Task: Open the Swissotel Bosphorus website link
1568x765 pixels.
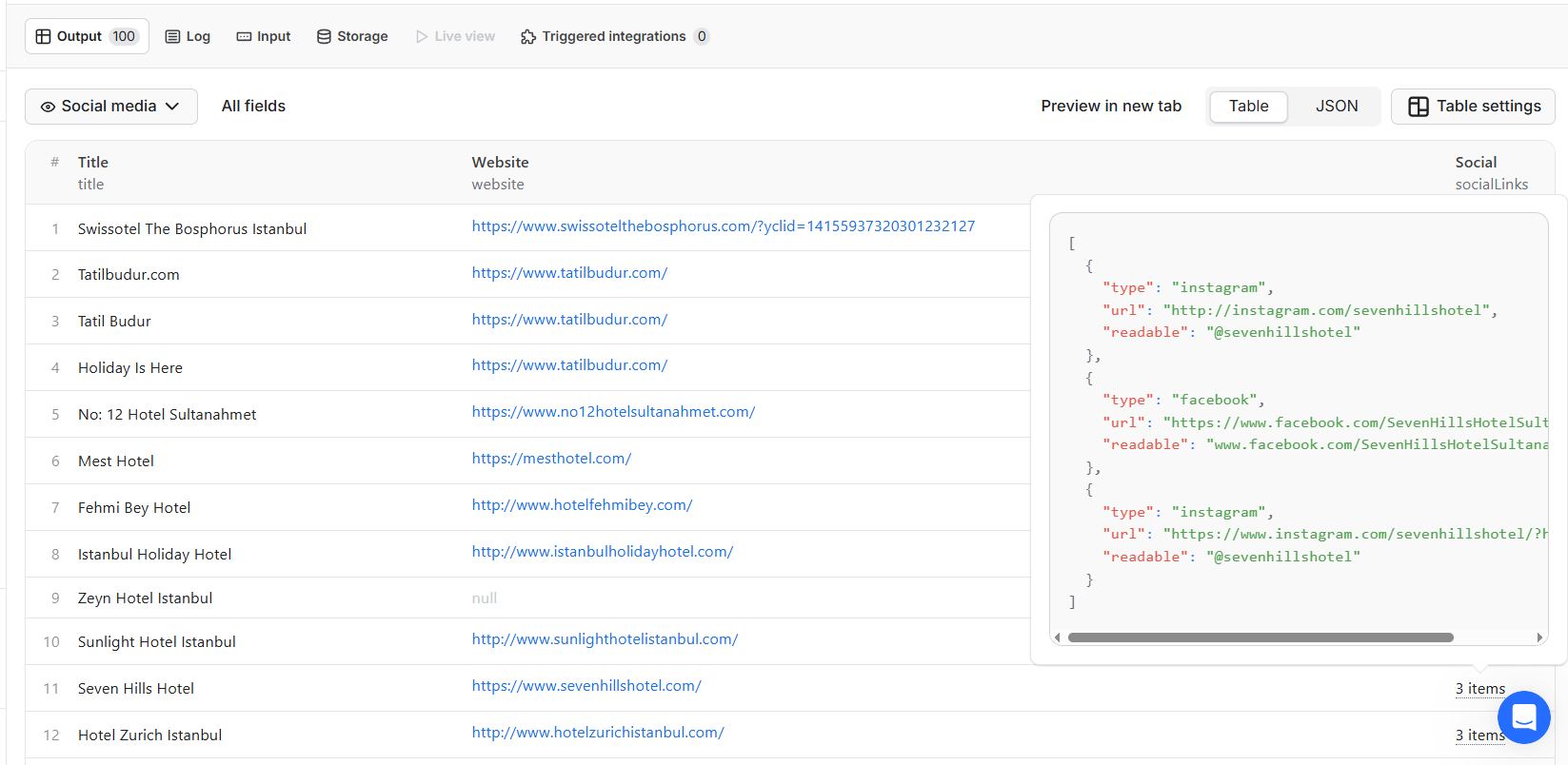Action: pos(724,226)
